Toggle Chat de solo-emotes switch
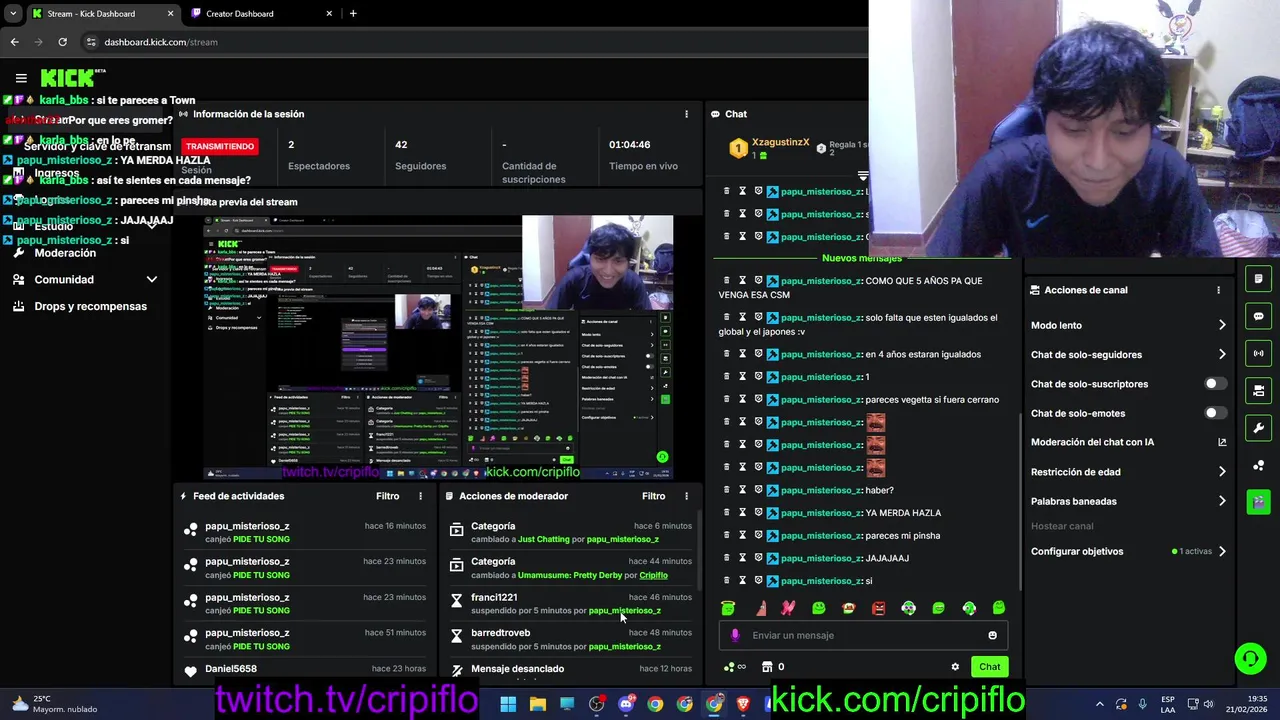Image resolution: width=1280 pixels, height=720 pixels. tap(1215, 413)
